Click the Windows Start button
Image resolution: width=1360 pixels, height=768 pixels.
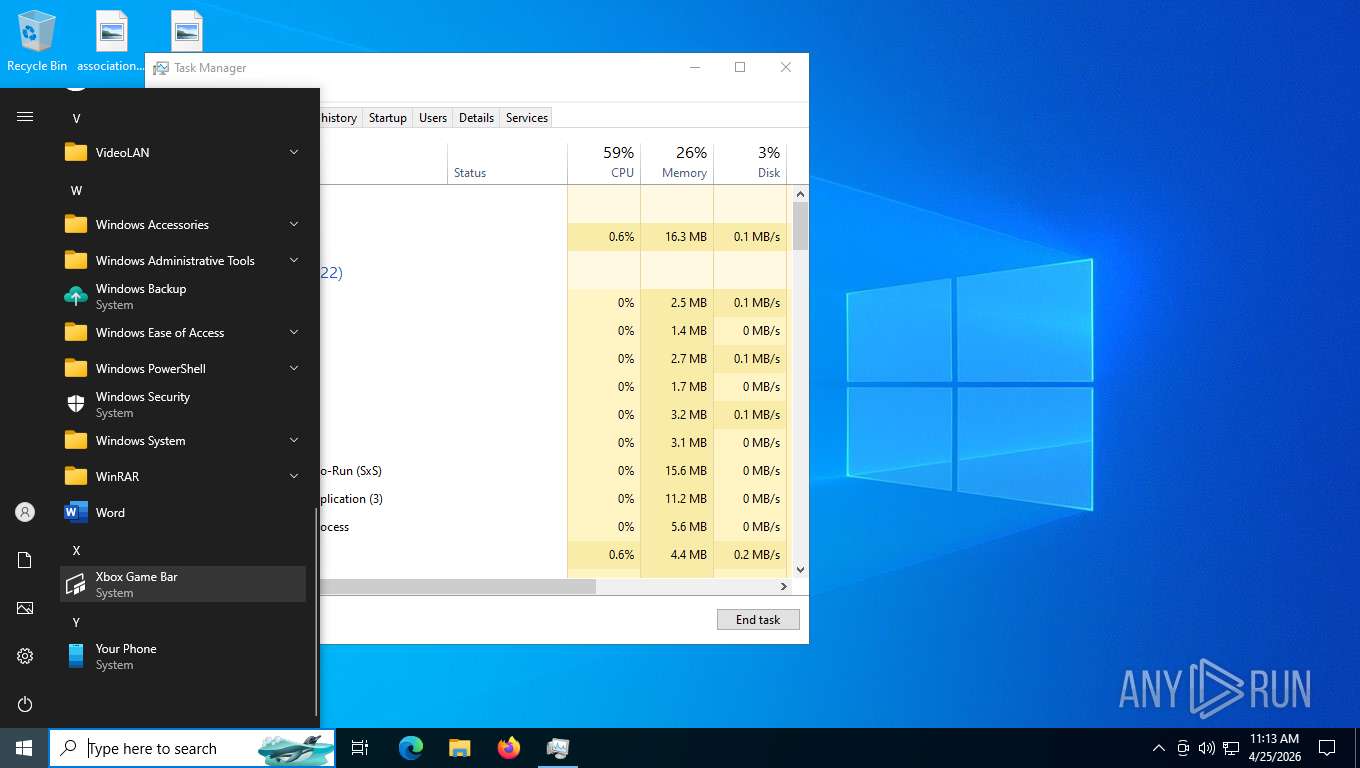coord(24,748)
